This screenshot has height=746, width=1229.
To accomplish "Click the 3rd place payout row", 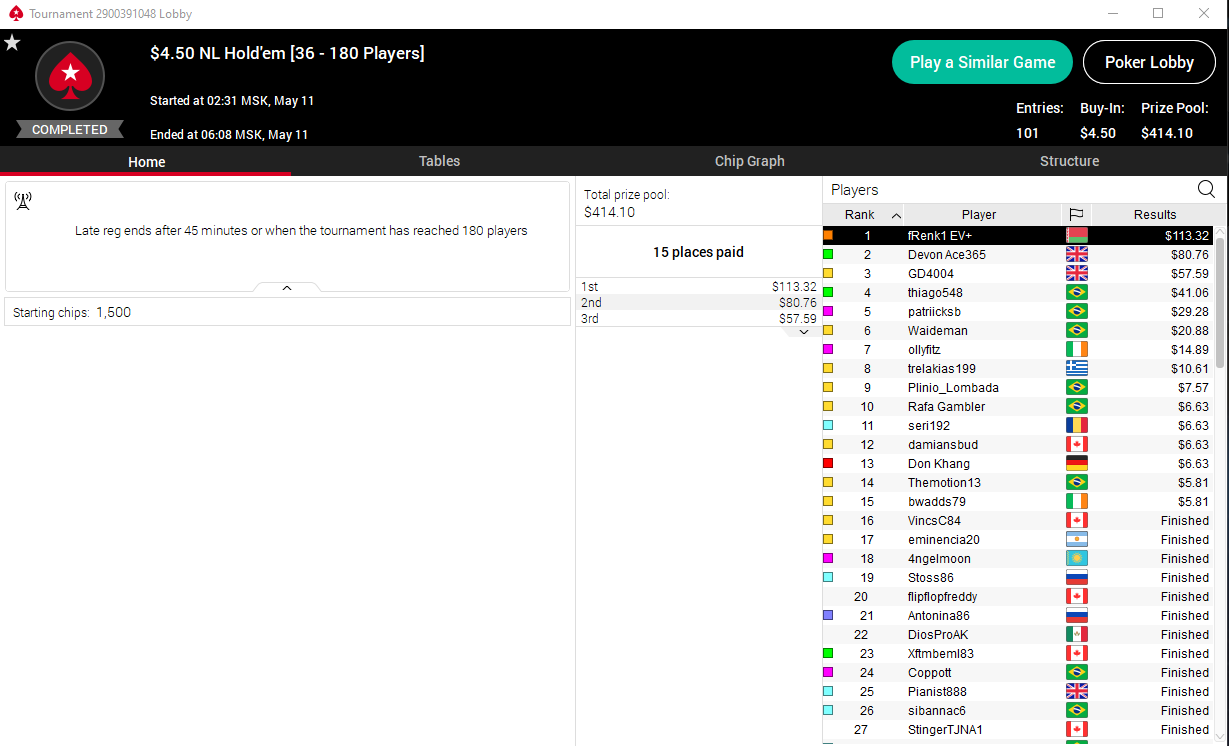I will pyautogui.click(x=698, y=318).
